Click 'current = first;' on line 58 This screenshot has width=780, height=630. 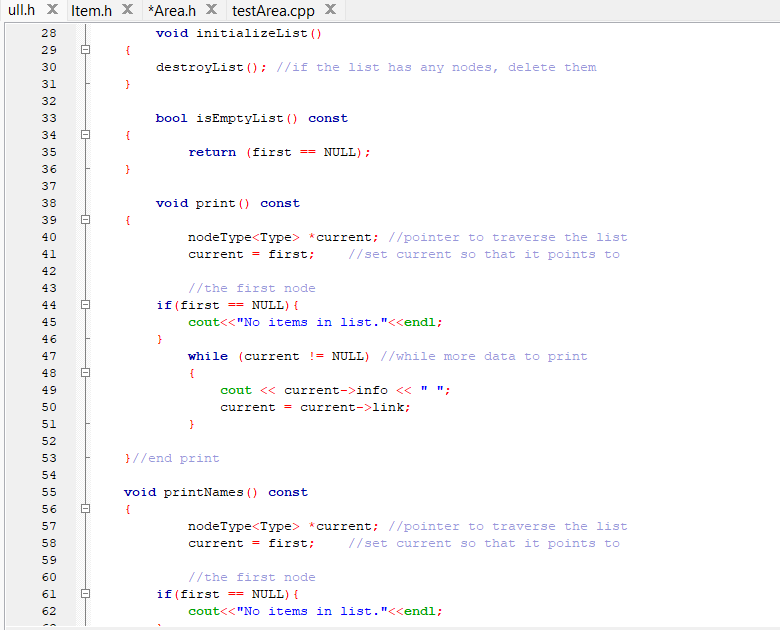[251, 543]
